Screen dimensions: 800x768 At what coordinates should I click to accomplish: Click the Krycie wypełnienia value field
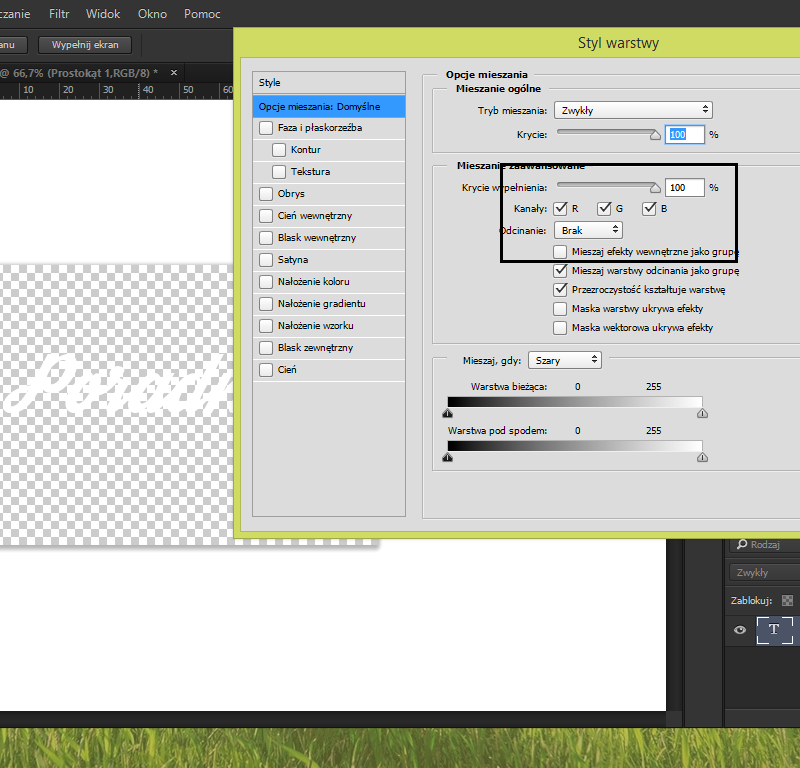pyautogui.click(x=685, y=188)
